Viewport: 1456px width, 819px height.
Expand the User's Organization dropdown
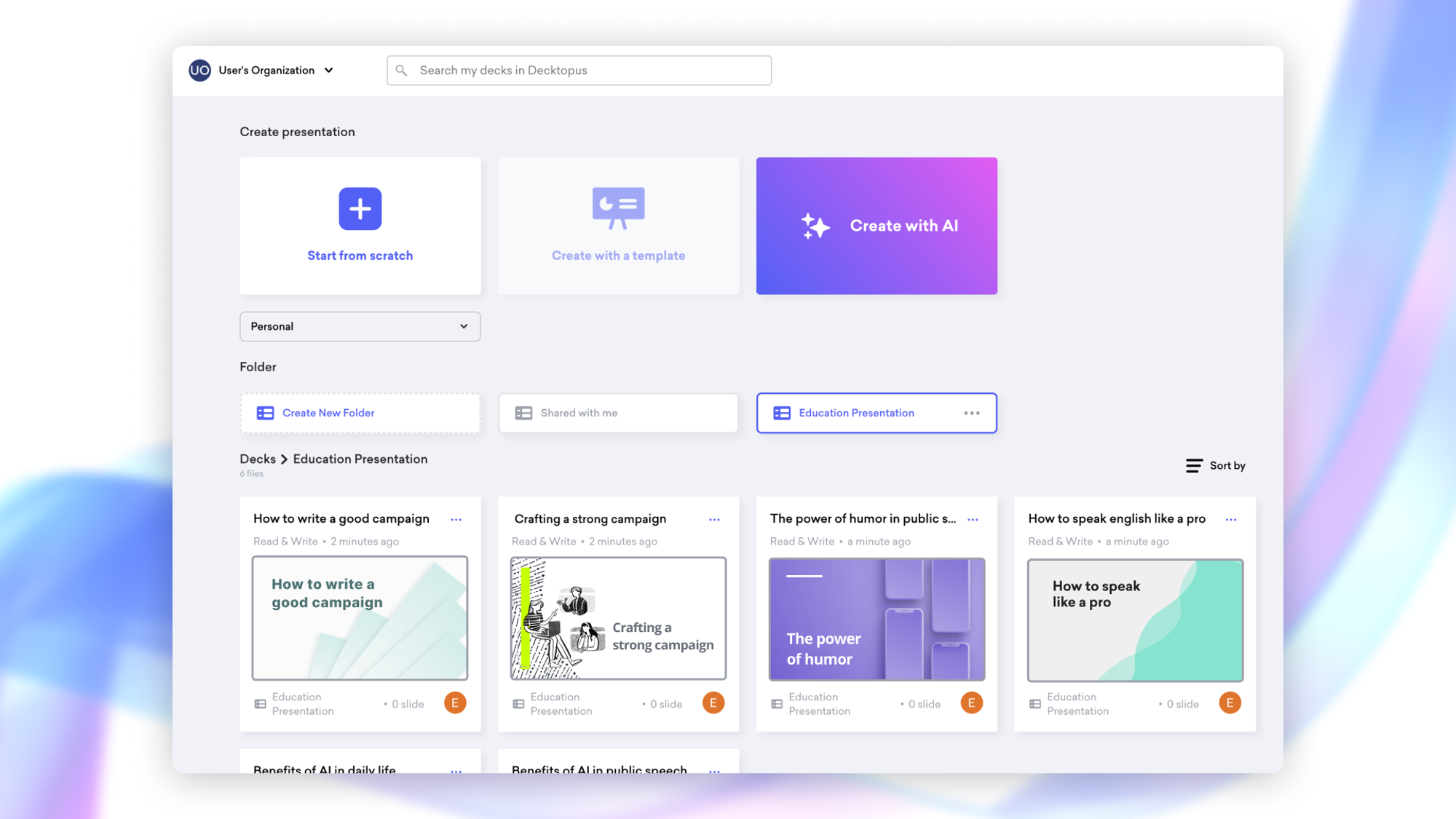tap(328, 70)
